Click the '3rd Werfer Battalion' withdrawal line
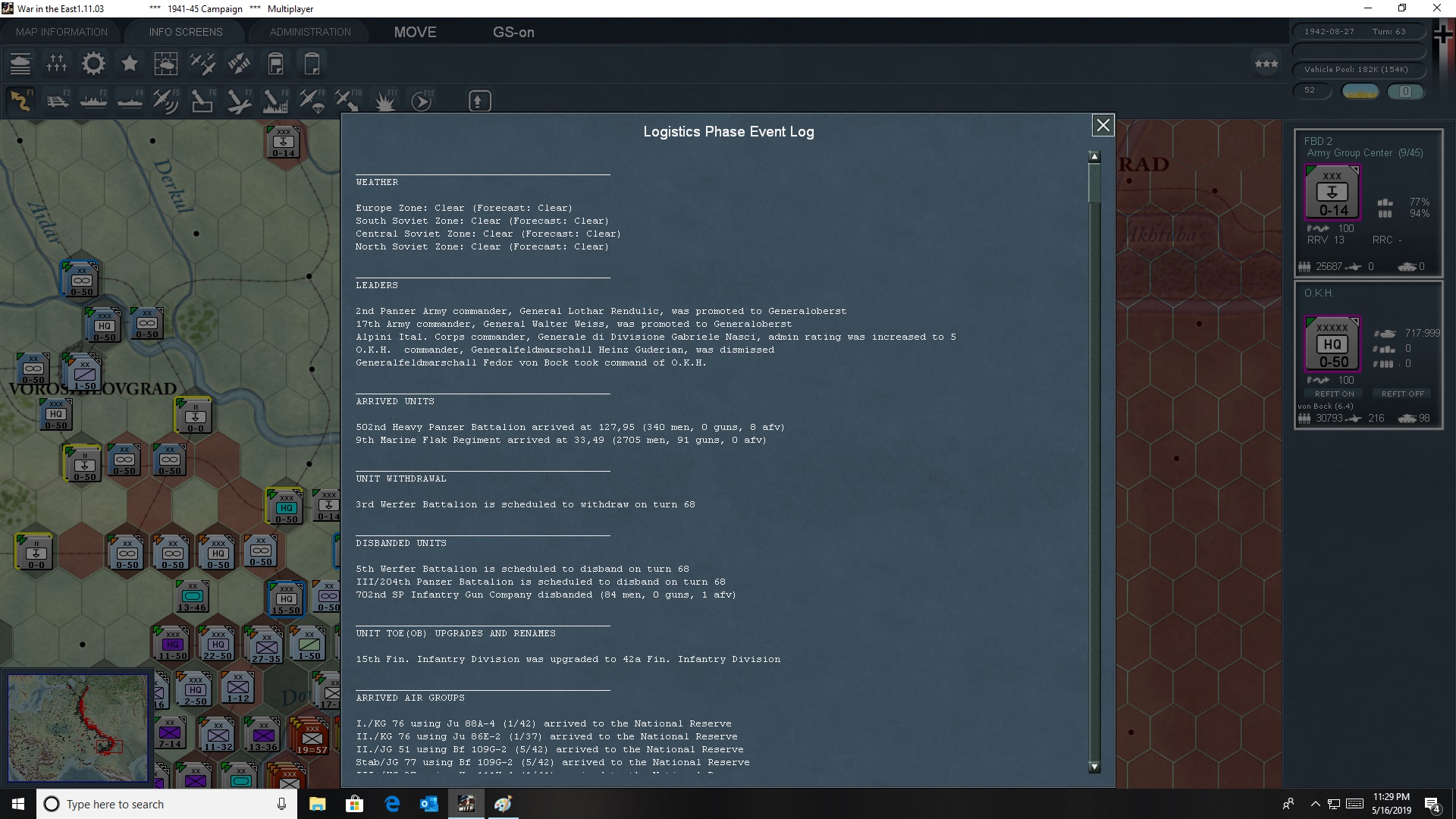 pyautogui.click(x=526, y=504)
